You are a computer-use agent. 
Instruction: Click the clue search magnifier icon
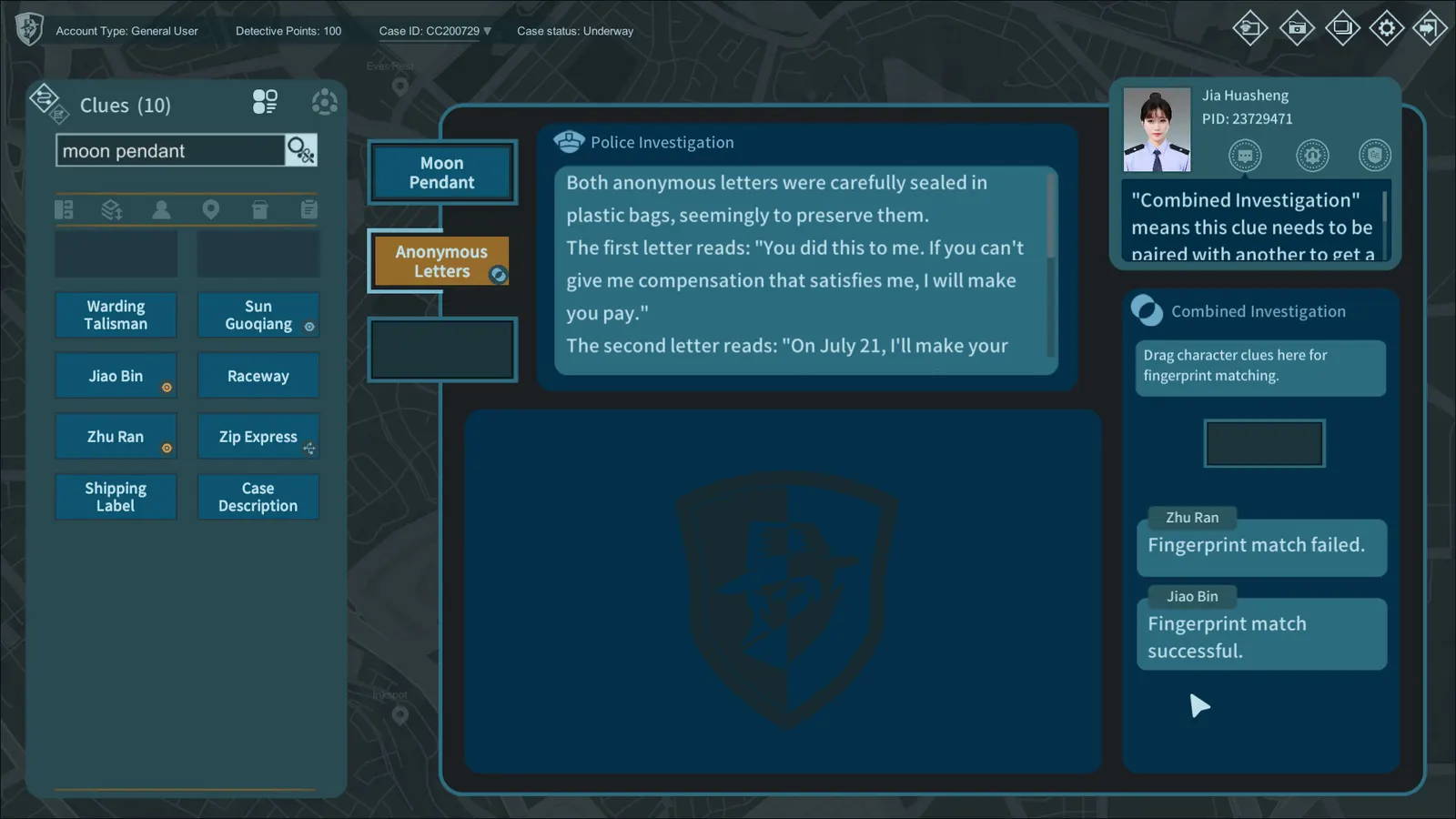click(301, 150)
